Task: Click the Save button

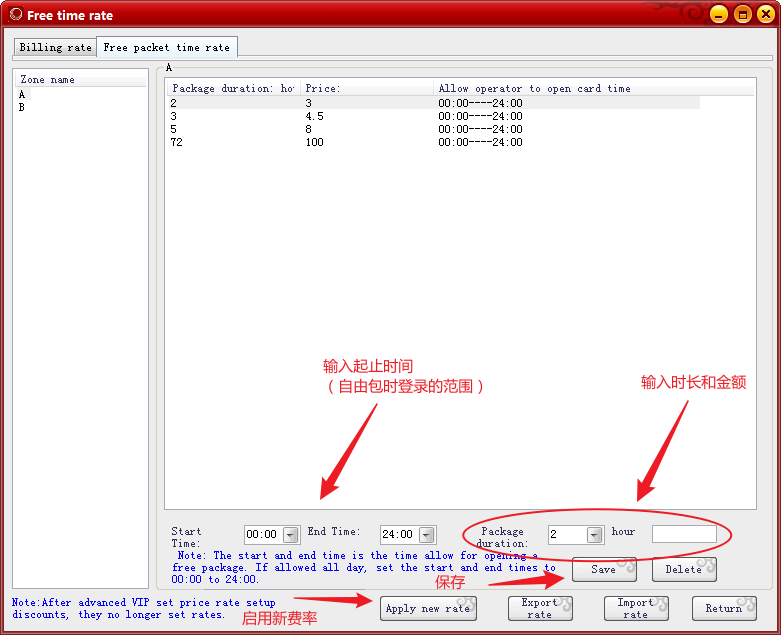Action: tap(604, 569)
